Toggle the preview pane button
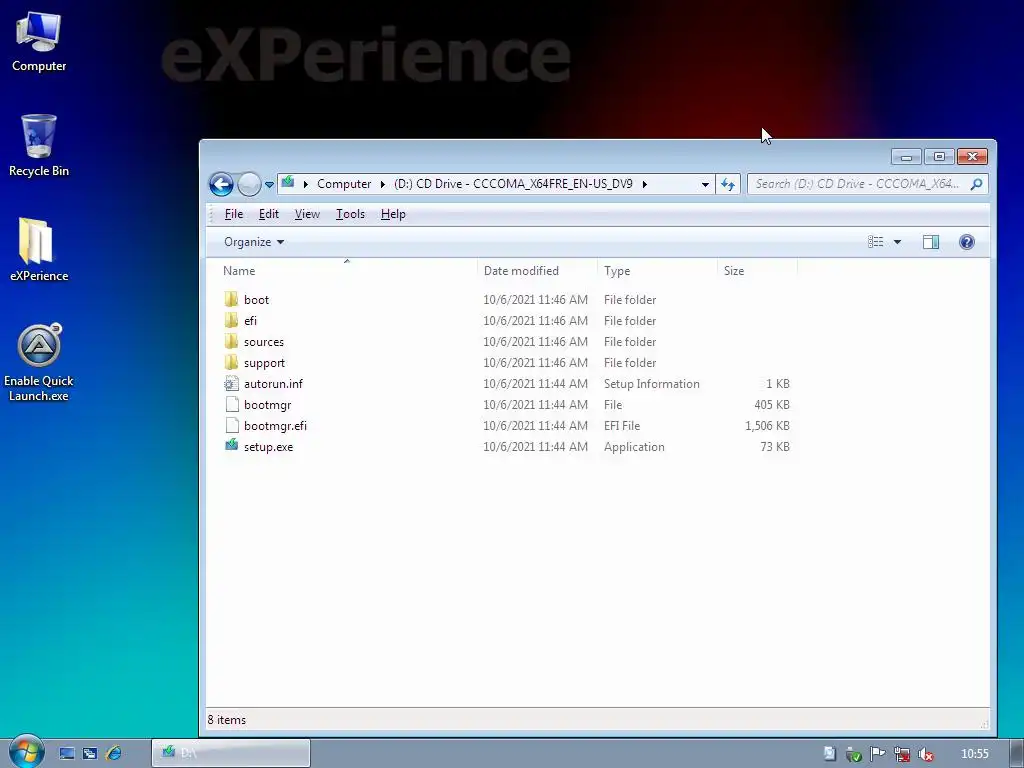The width and height of the screenshot is (1024, 768). [931, 242]
